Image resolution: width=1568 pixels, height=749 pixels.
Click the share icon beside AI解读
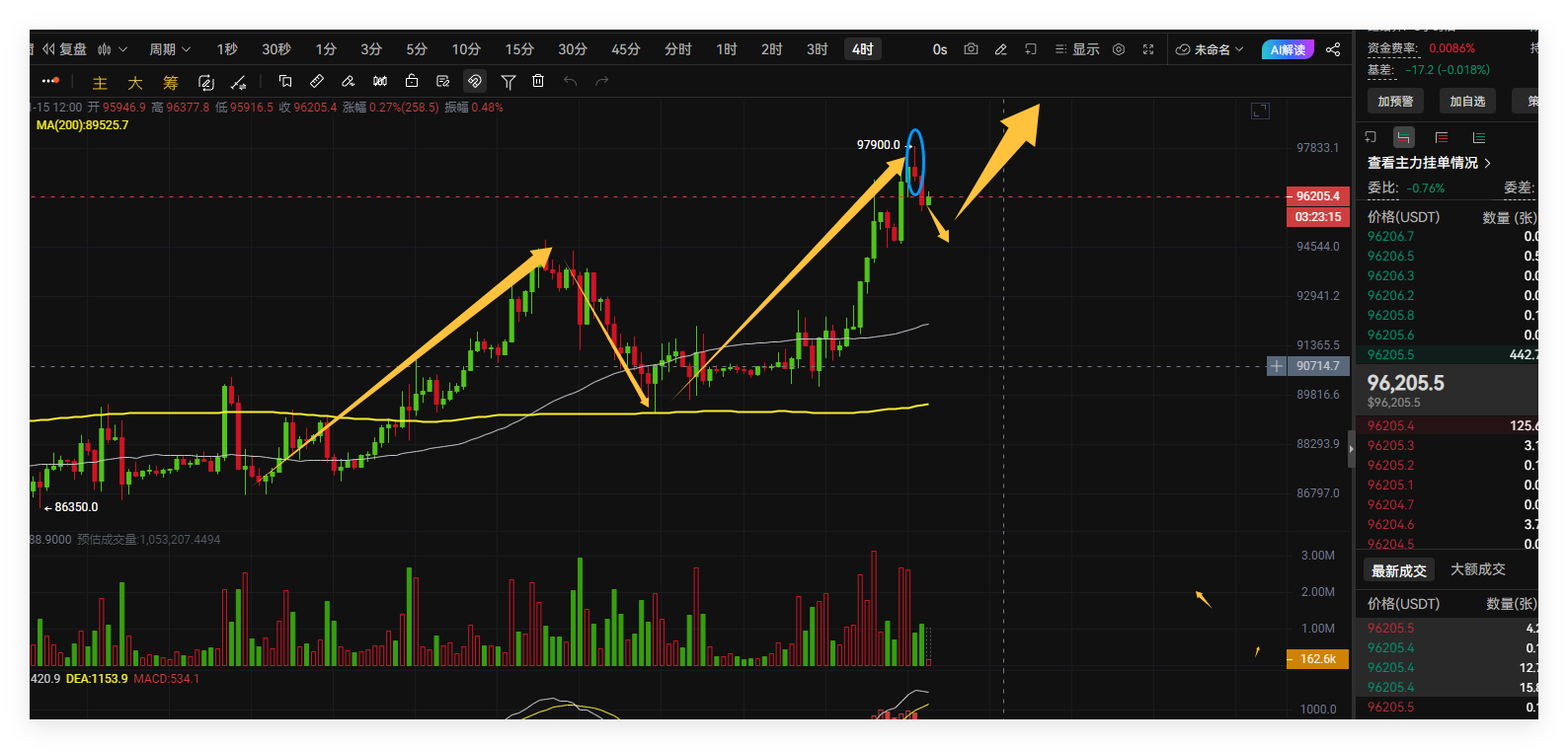[x=1333, y=49]
